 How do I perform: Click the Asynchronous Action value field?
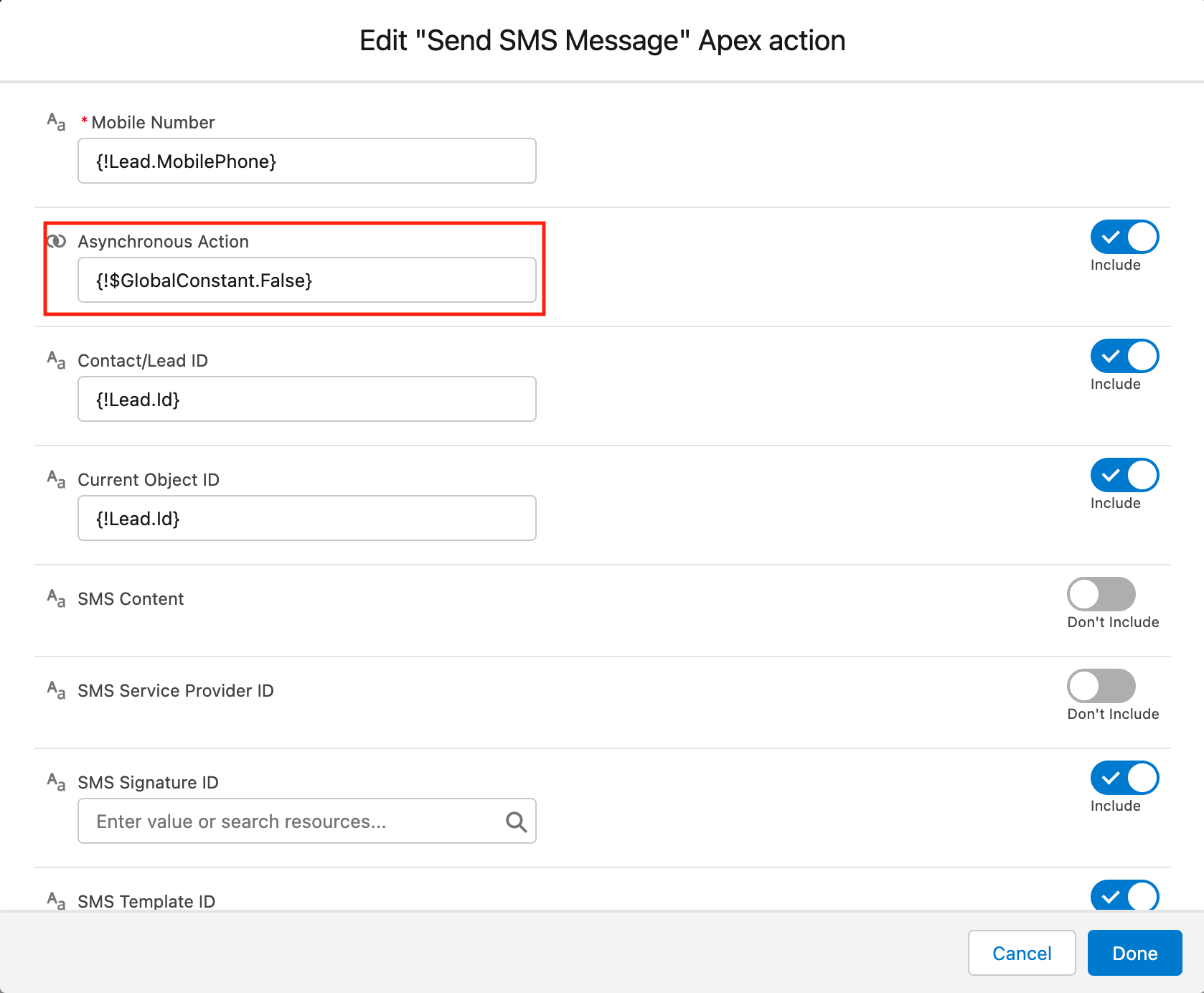[306, 281]
